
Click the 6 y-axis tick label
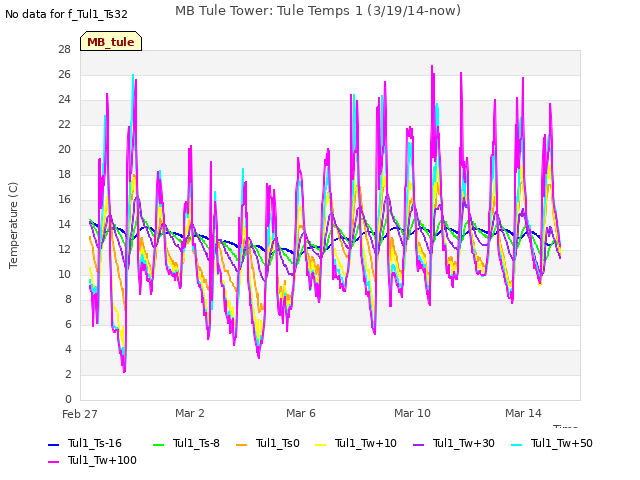68,324
